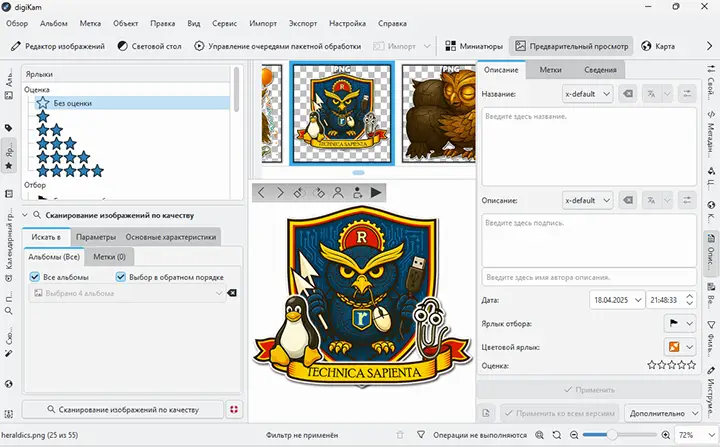Click the zoom out magnifier in status bar
The height and width of the screenshot is (447, 720).
point(574,435)
